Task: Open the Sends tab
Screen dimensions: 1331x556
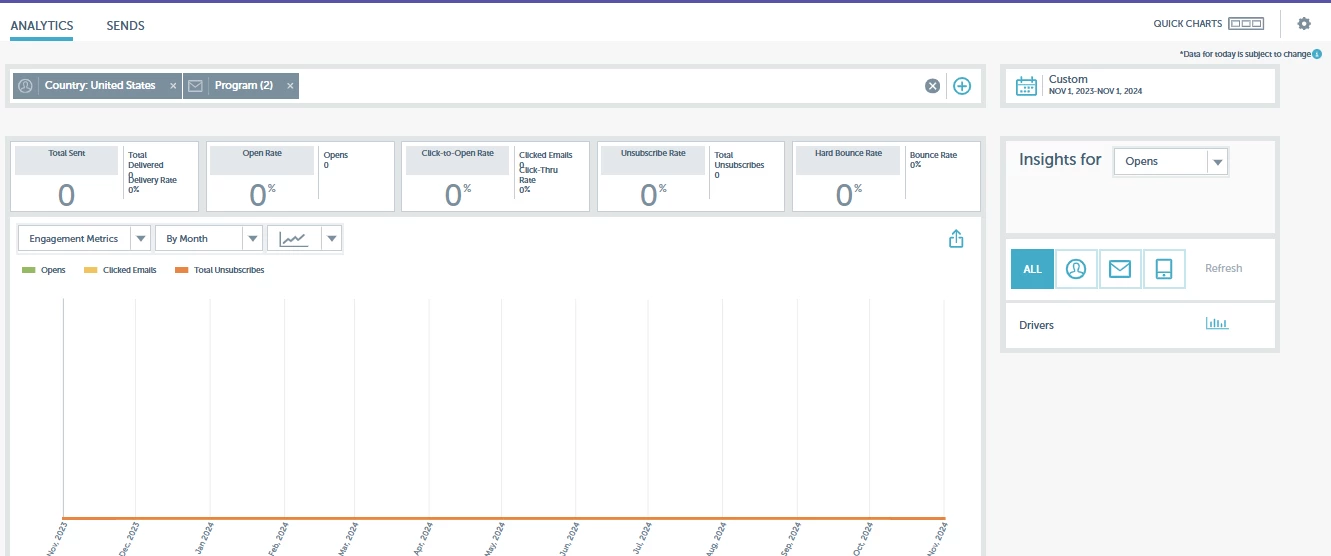Action: [125, 25]
